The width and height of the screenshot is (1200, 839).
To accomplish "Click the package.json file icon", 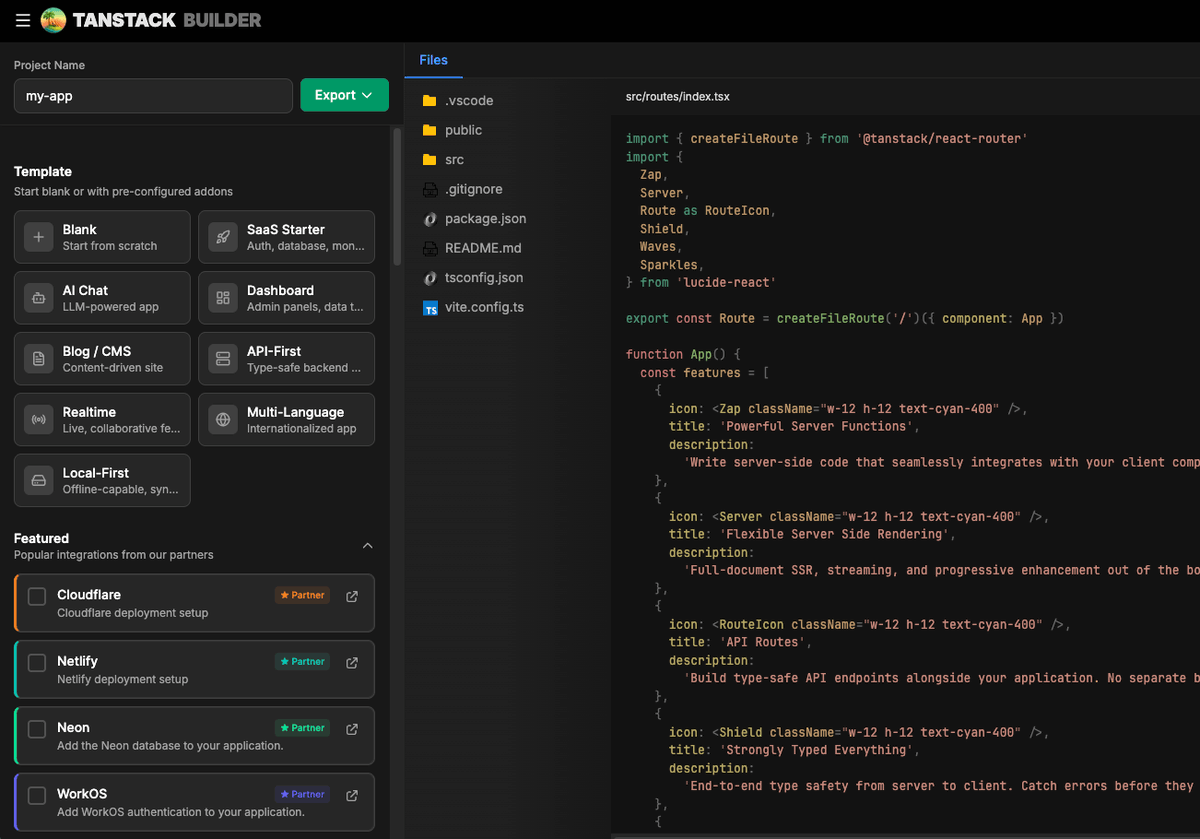I will (430, 219).
